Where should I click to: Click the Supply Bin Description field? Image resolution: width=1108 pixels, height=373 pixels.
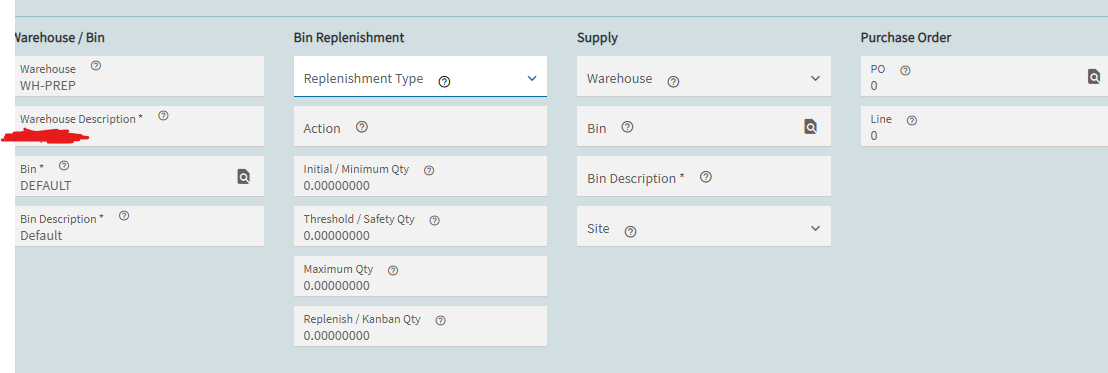pyautogui.click(x=704, y=177)
